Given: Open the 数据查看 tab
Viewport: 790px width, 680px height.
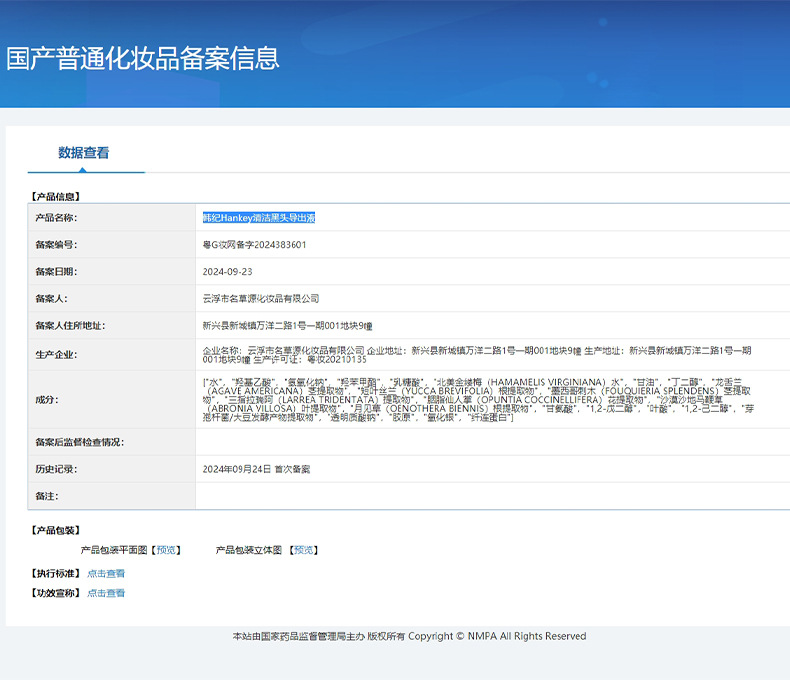Looking at the screenshot, I should 84,153.
